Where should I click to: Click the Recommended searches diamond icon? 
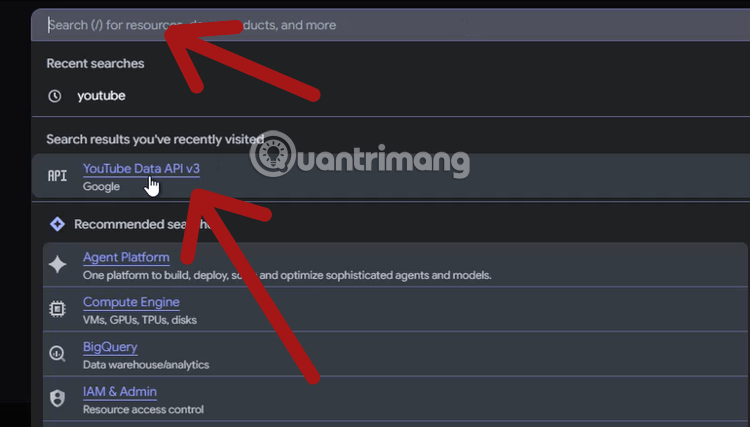(x=57, y=224)
